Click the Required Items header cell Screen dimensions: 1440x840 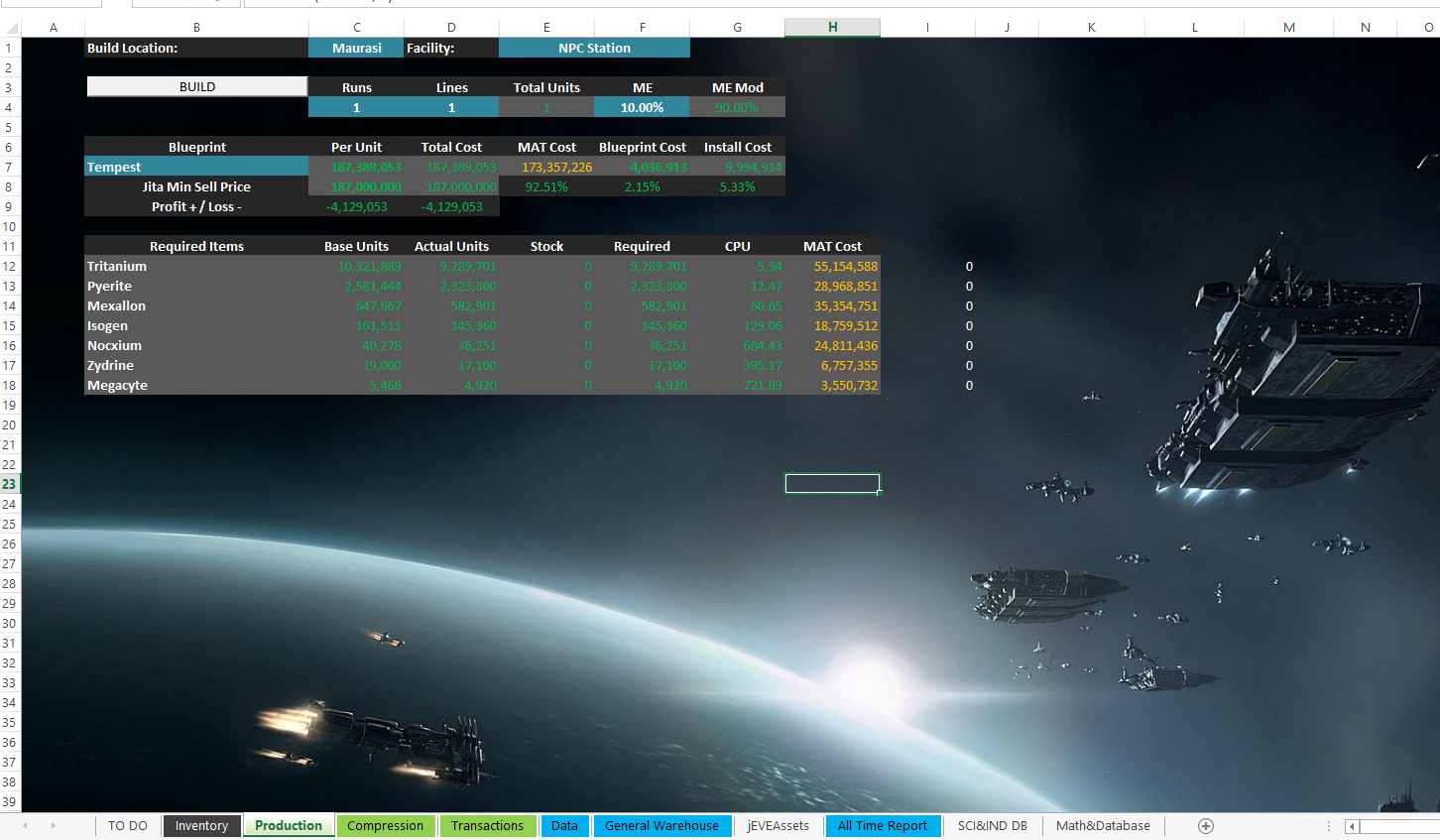tap(196, 246)
